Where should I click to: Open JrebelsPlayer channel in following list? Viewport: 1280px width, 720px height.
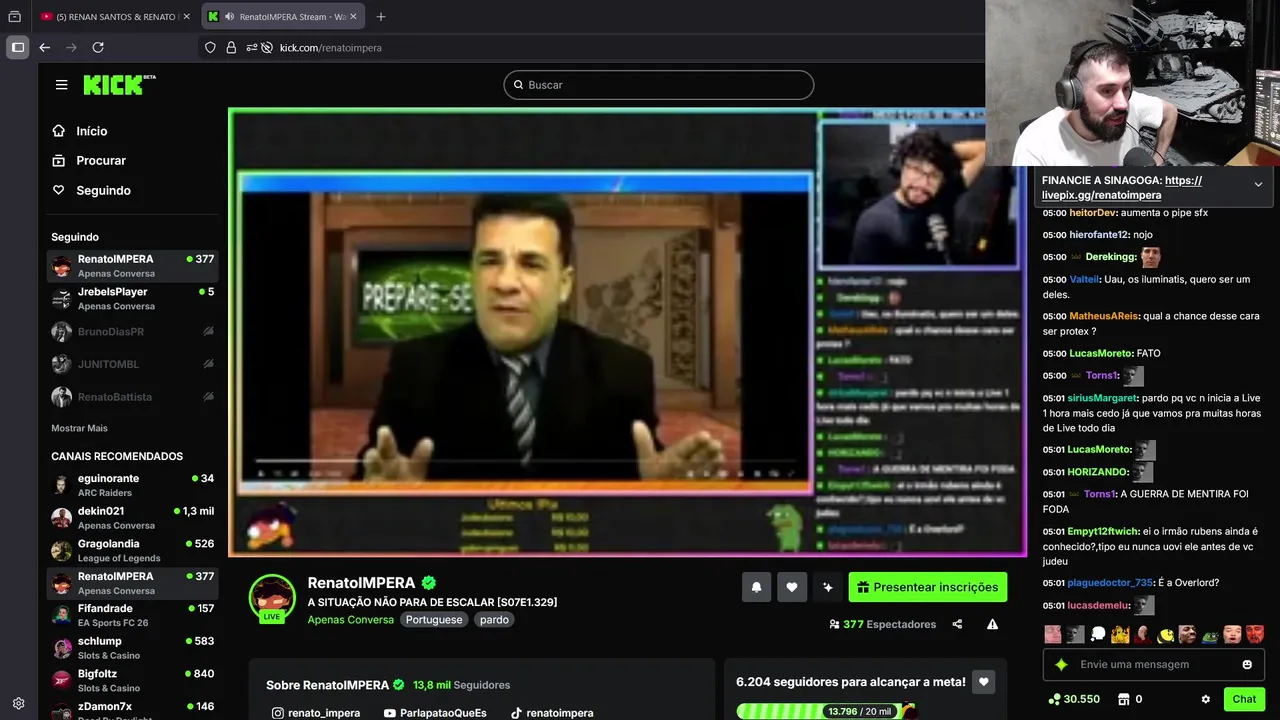pyautogui.click(x=132, y=298)
